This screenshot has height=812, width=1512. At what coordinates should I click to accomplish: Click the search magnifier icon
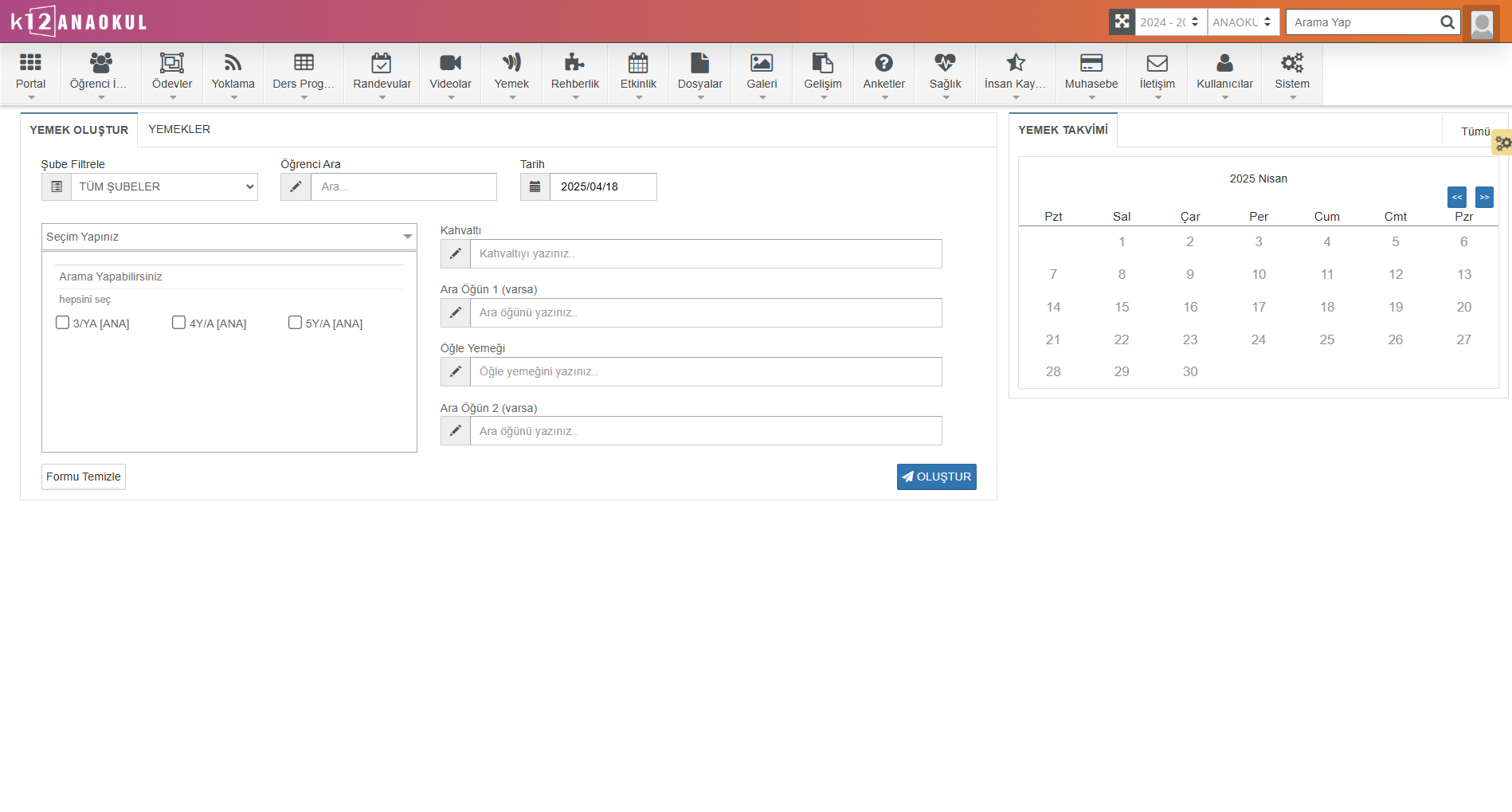[1447, 22]
